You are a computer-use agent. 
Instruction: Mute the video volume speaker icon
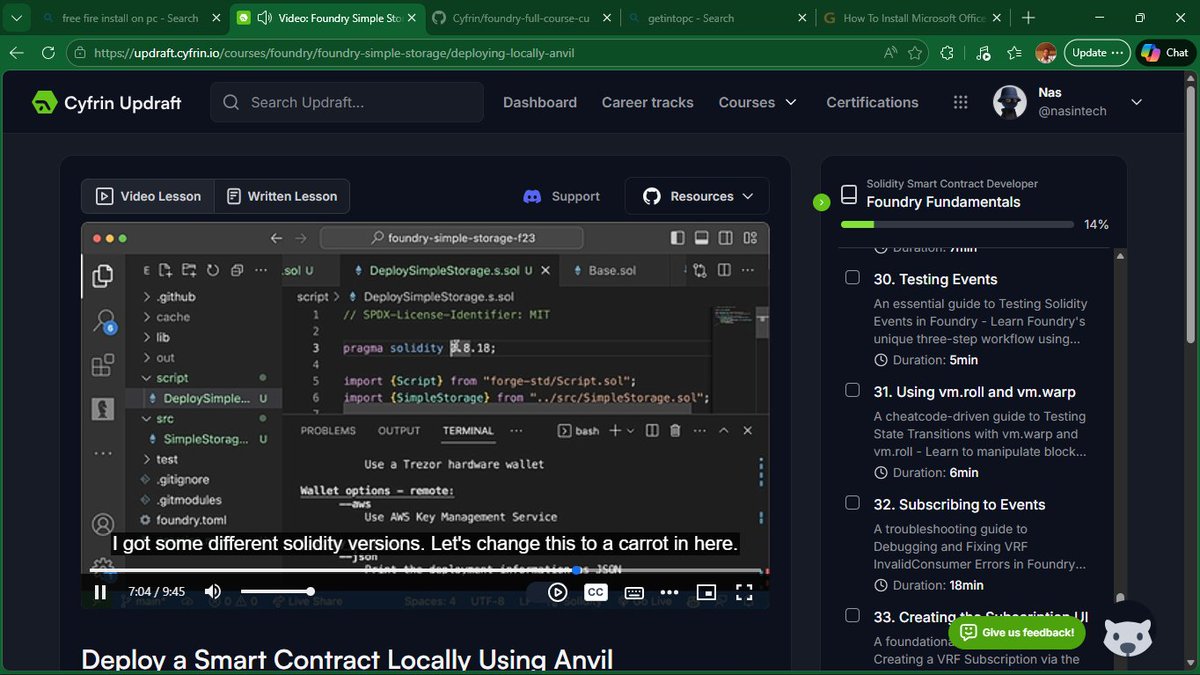(213, 592)
